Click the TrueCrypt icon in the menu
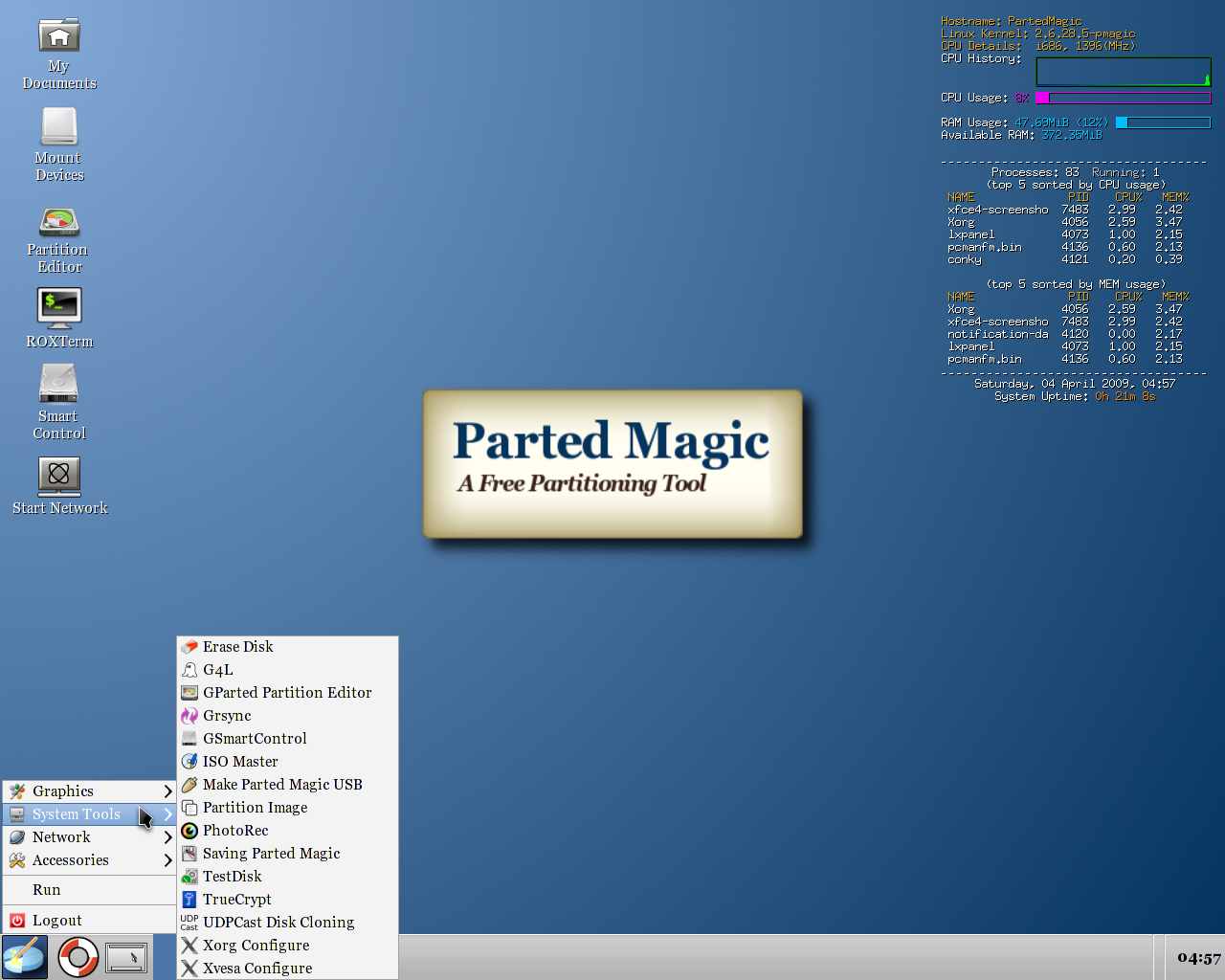 click(x=189, y=900)
